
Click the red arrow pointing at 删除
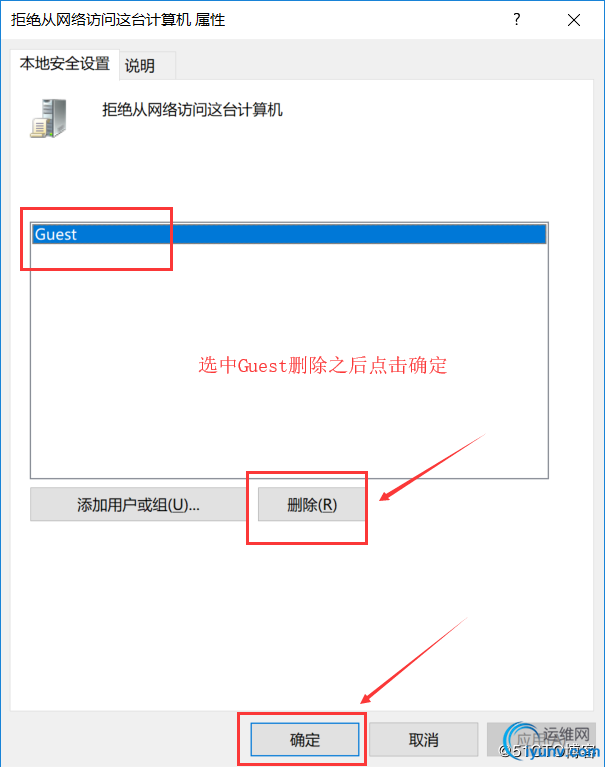pyautogui.click(x=432, y=466)
